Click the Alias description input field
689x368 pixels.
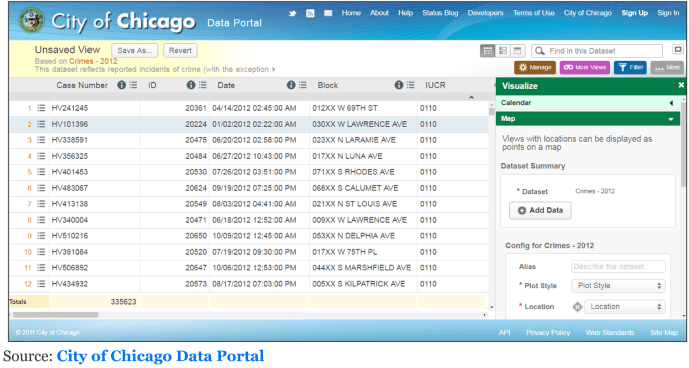click(x=618, y=266)
